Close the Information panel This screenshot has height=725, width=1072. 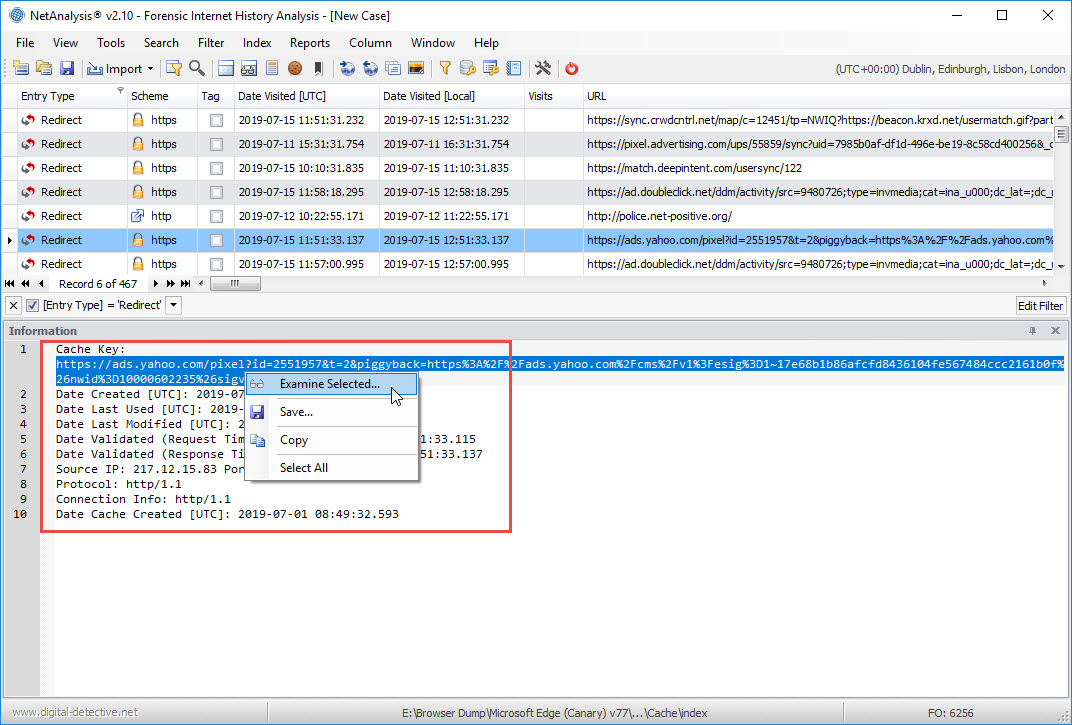(1055, 330)
